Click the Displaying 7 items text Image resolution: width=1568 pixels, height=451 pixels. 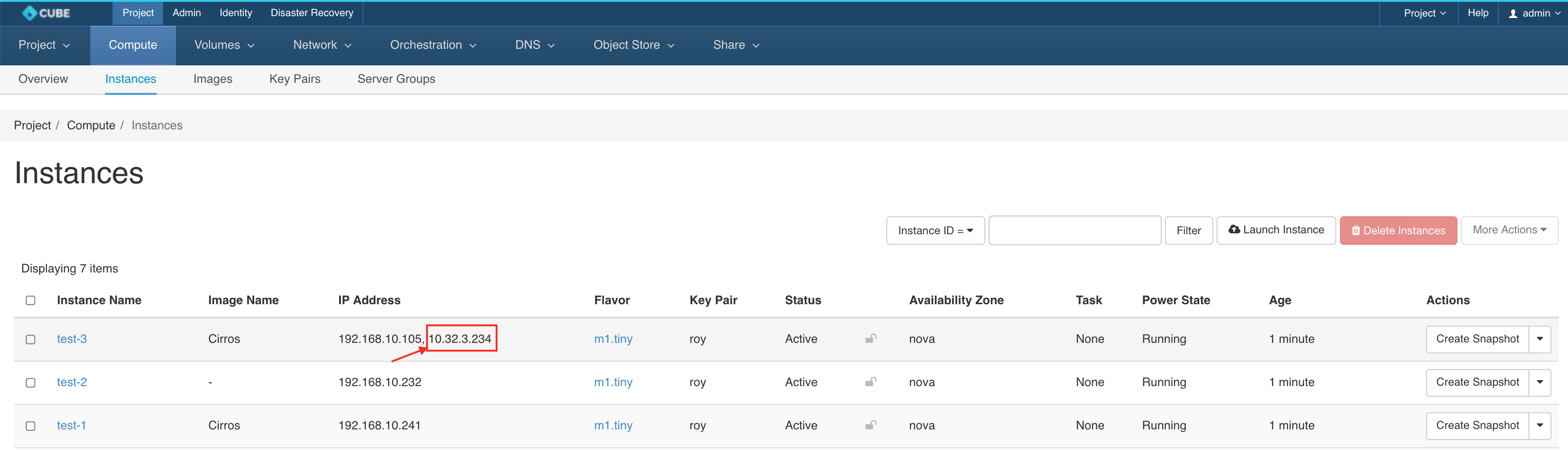coord(70,268)
